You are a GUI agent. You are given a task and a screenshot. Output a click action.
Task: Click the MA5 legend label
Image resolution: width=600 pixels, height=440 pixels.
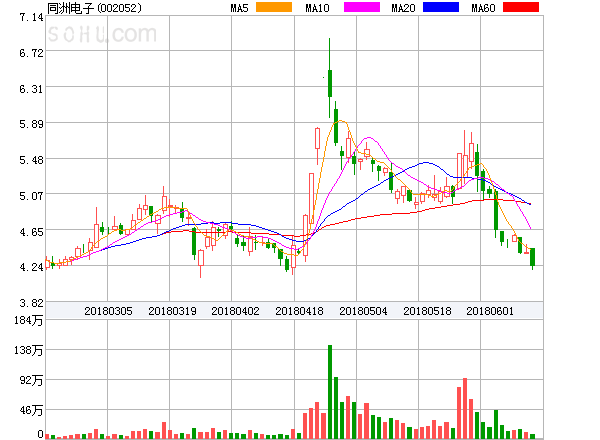[x=239, y=8]
